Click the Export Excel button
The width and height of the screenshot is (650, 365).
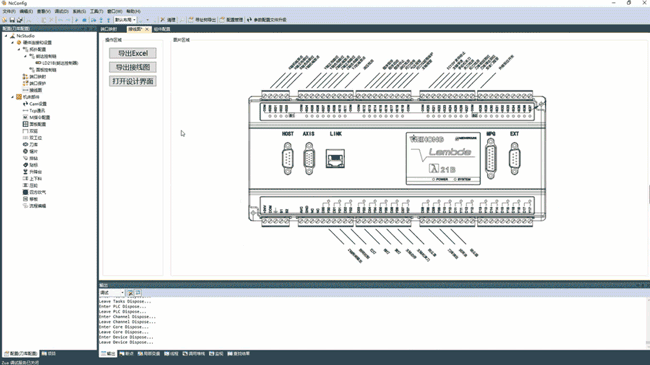point(133,53)
